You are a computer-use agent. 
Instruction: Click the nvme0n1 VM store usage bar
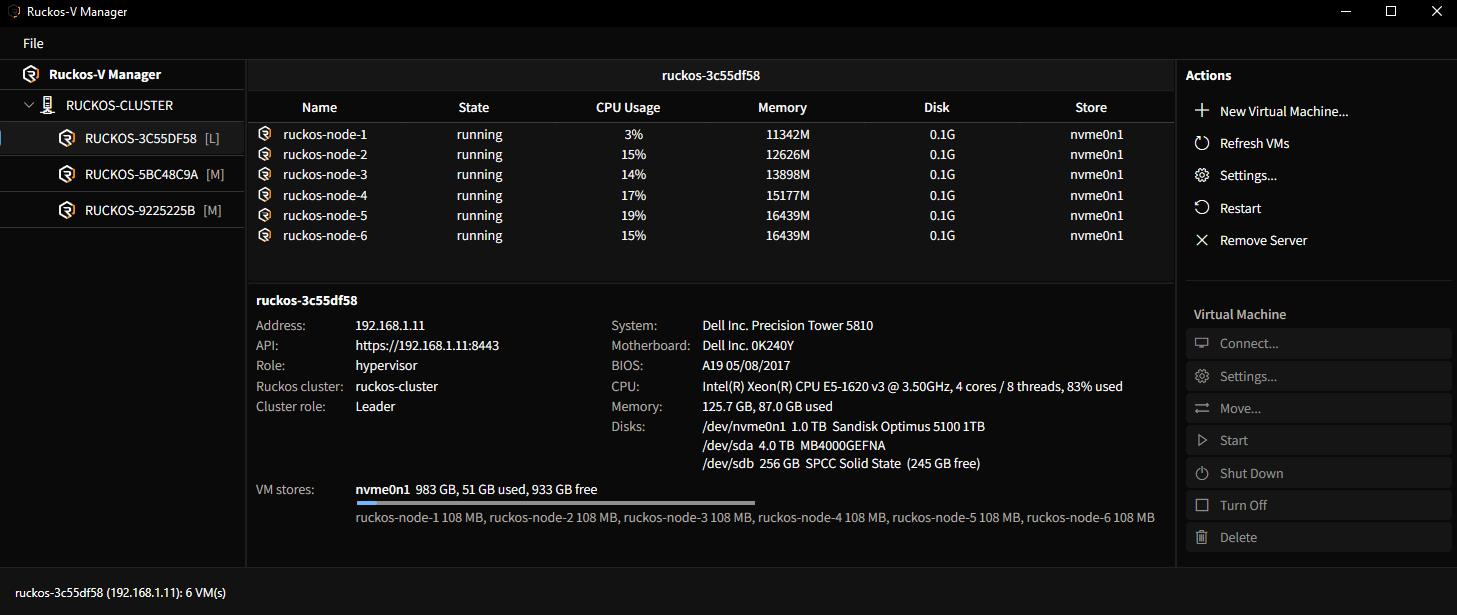click(x=555, y=503)
